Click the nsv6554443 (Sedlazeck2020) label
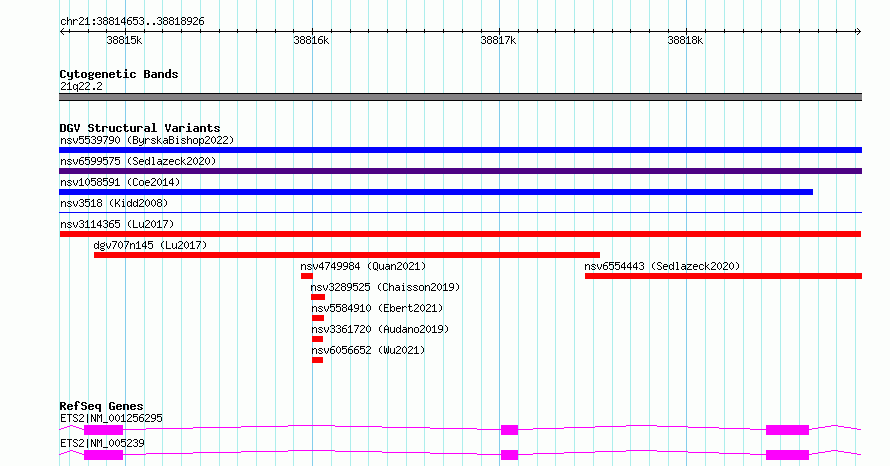The width and height of the screenshot is (890, 466). pos(662,266)
